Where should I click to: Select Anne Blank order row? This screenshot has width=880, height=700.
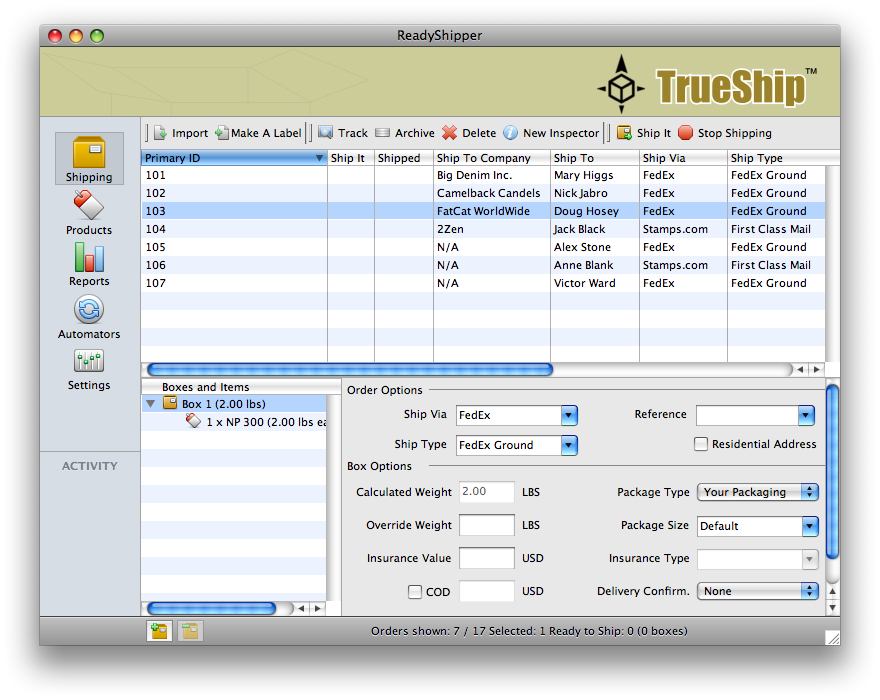(x=483, y=265)
